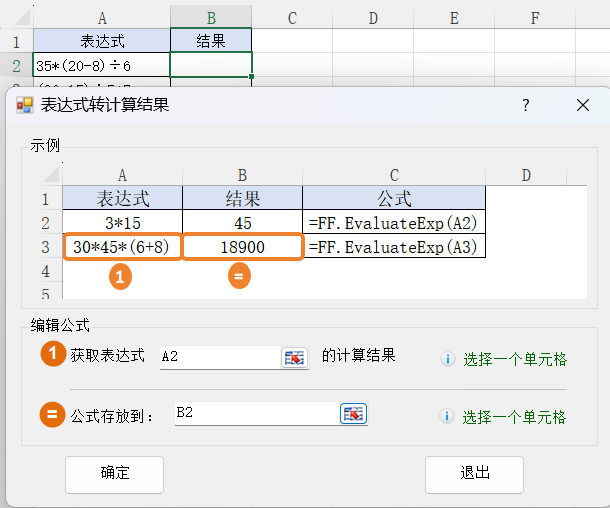This screenshot has height=508, width=610.
Task: Click range picker icon beside 公式存放到 field
Action: click(x=354, y=414)
